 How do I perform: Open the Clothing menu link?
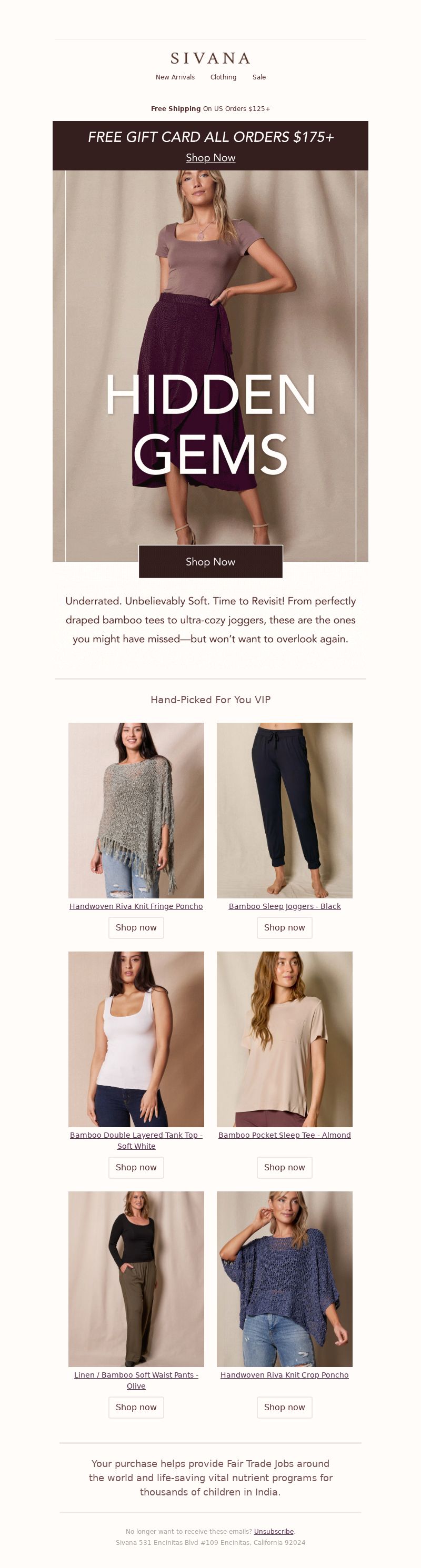pos(223,77)
